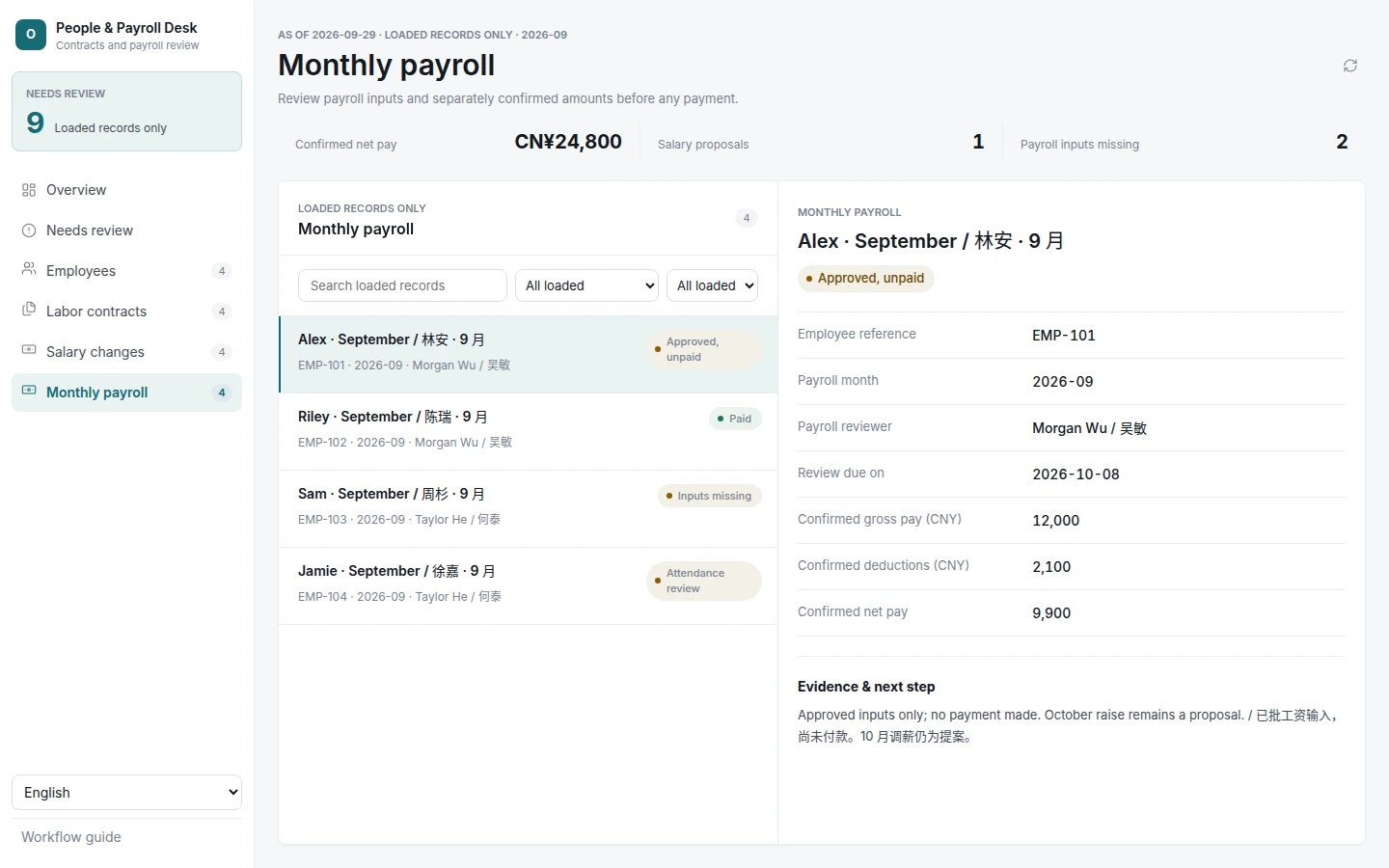Switch to Salary changes section label

point(95,352)
